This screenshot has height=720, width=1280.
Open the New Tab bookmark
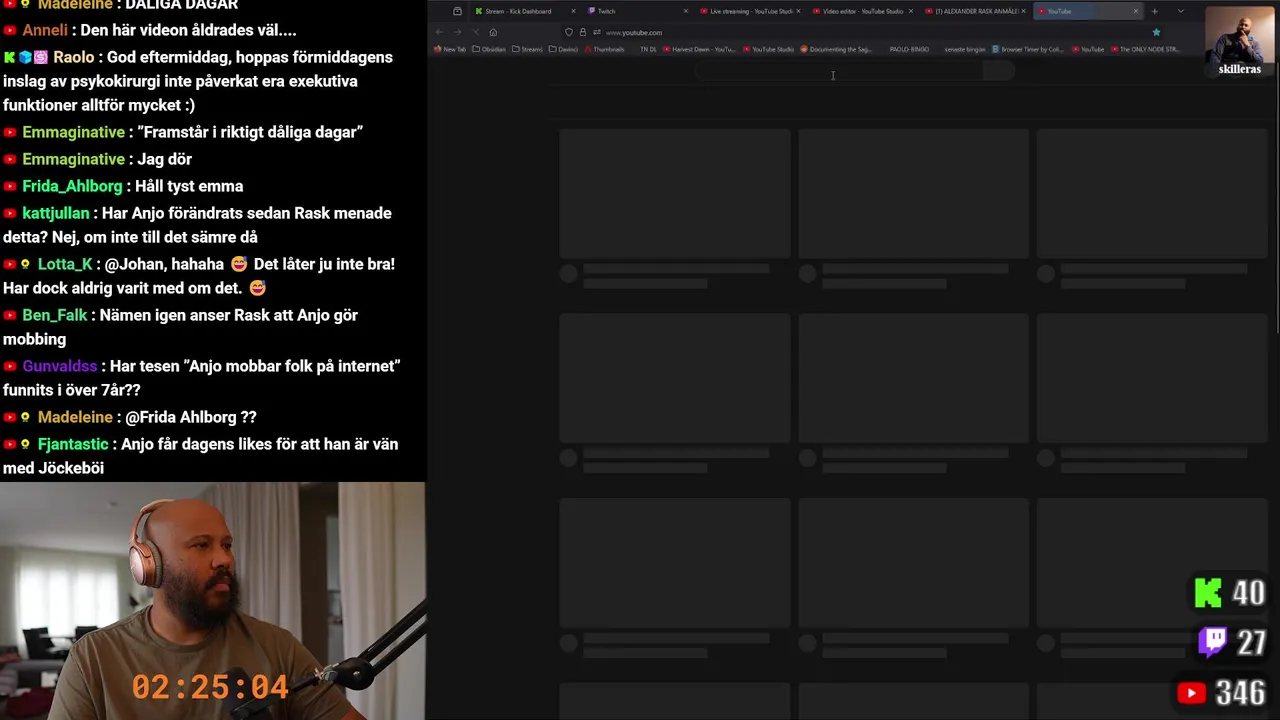coord(451,49)
